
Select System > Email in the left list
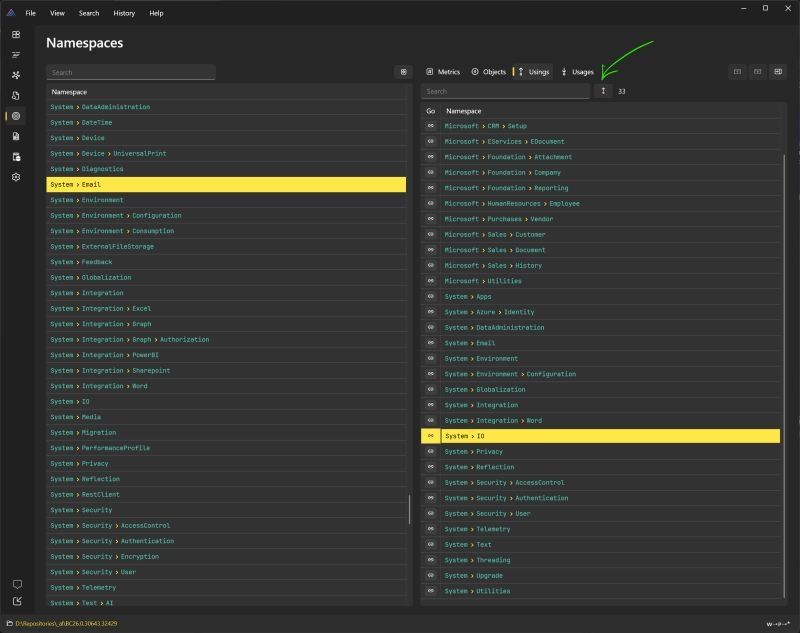(226, 185)
